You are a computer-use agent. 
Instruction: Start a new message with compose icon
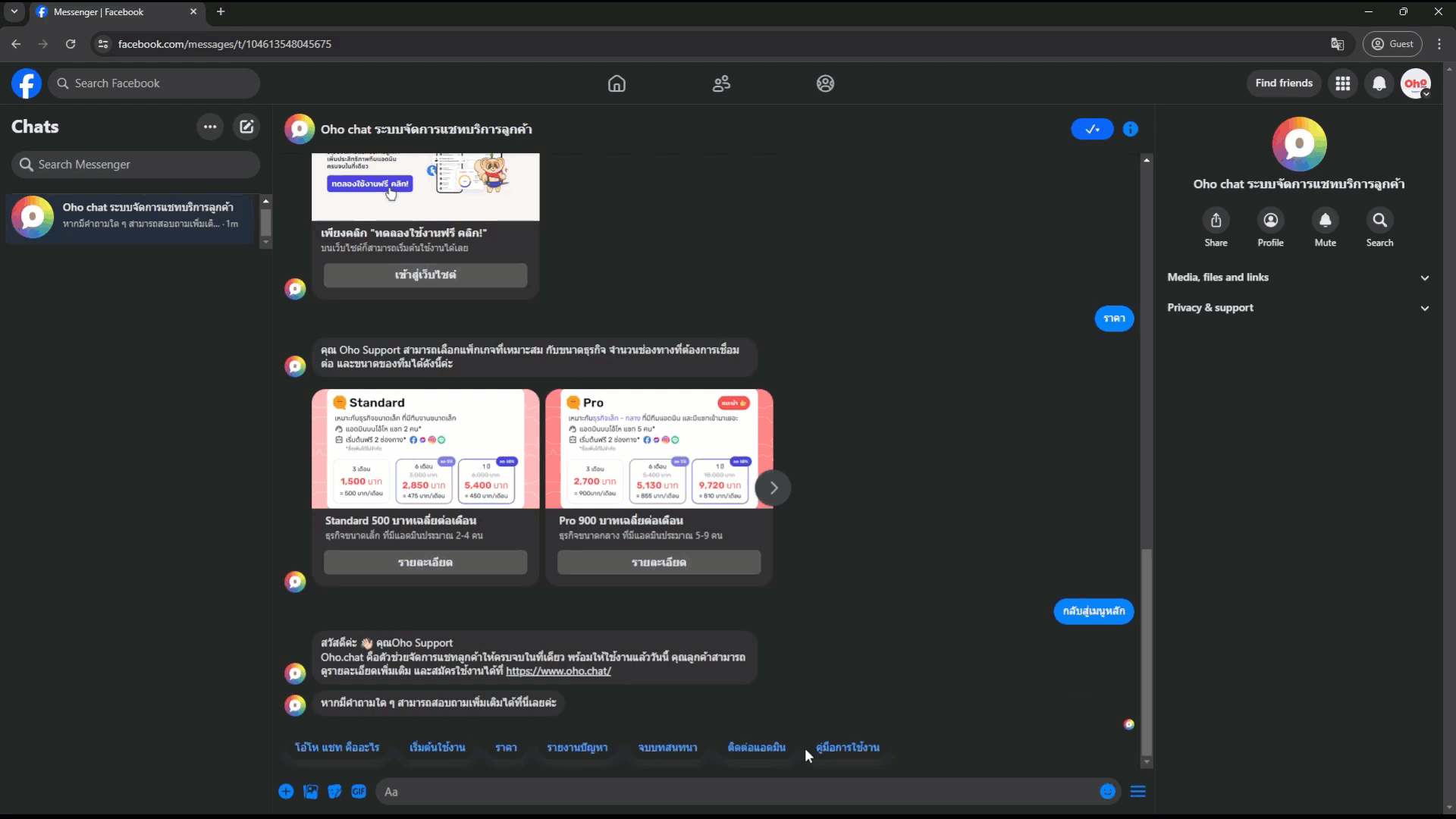tap(246, 127)
